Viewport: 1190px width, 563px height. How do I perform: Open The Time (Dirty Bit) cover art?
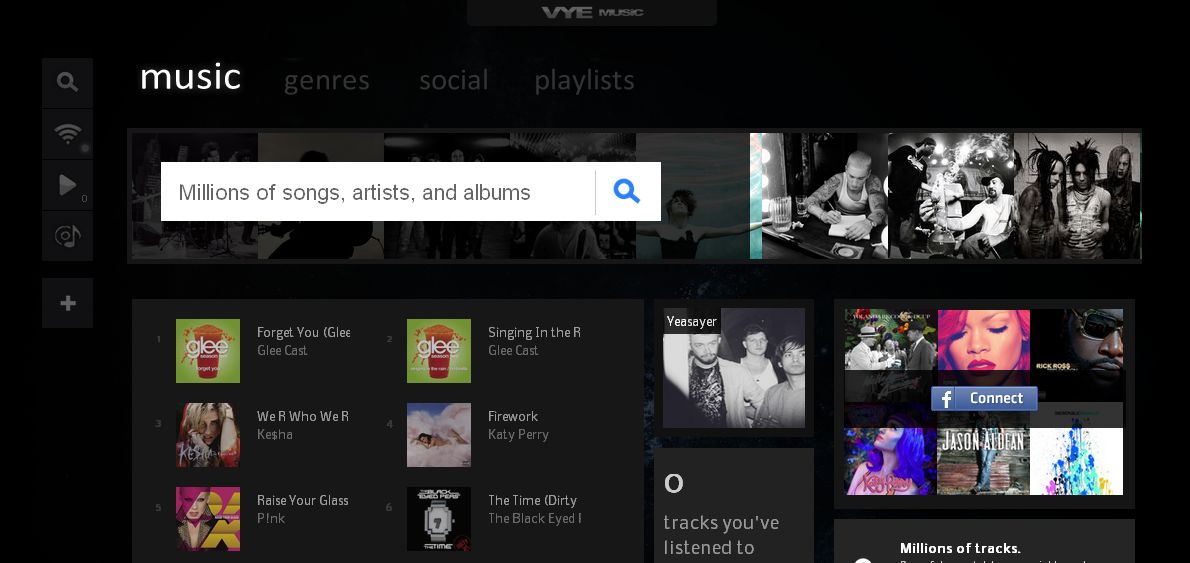(439, 519)
